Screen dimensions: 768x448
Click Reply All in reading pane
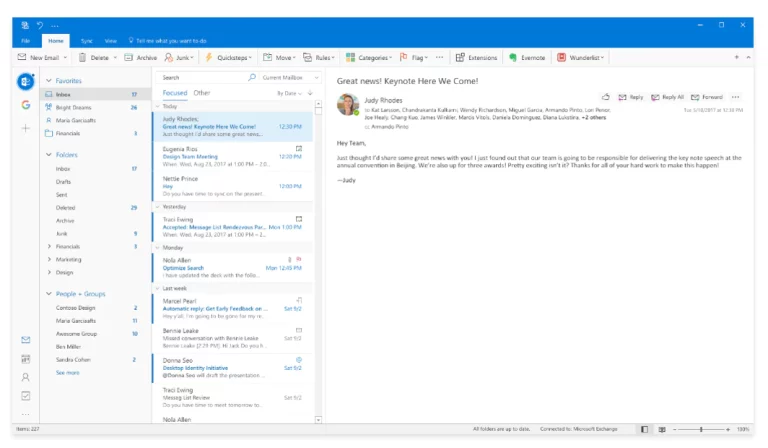[667, 97]
